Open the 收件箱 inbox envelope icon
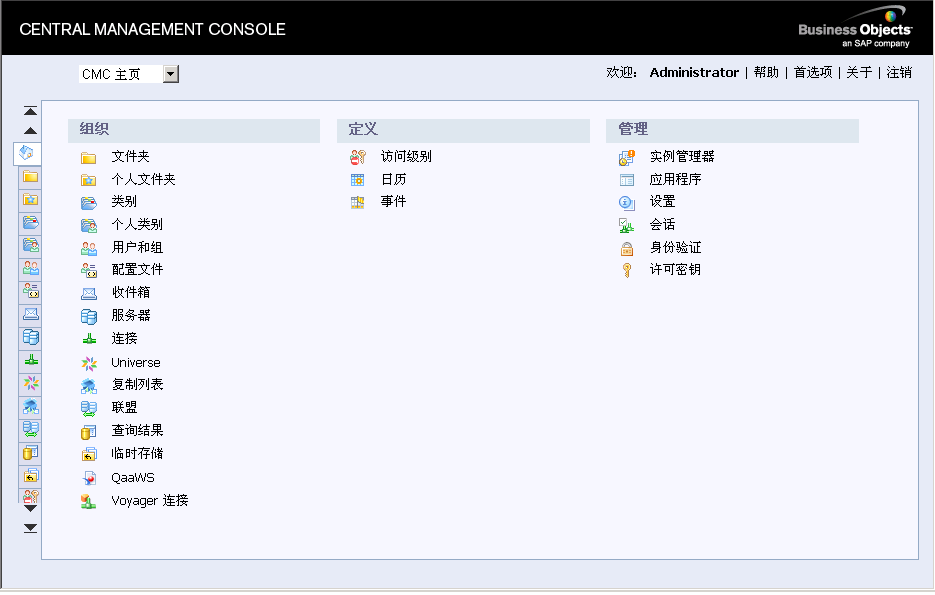The height and width of the screenshot is (595, 935). point(89,293)
